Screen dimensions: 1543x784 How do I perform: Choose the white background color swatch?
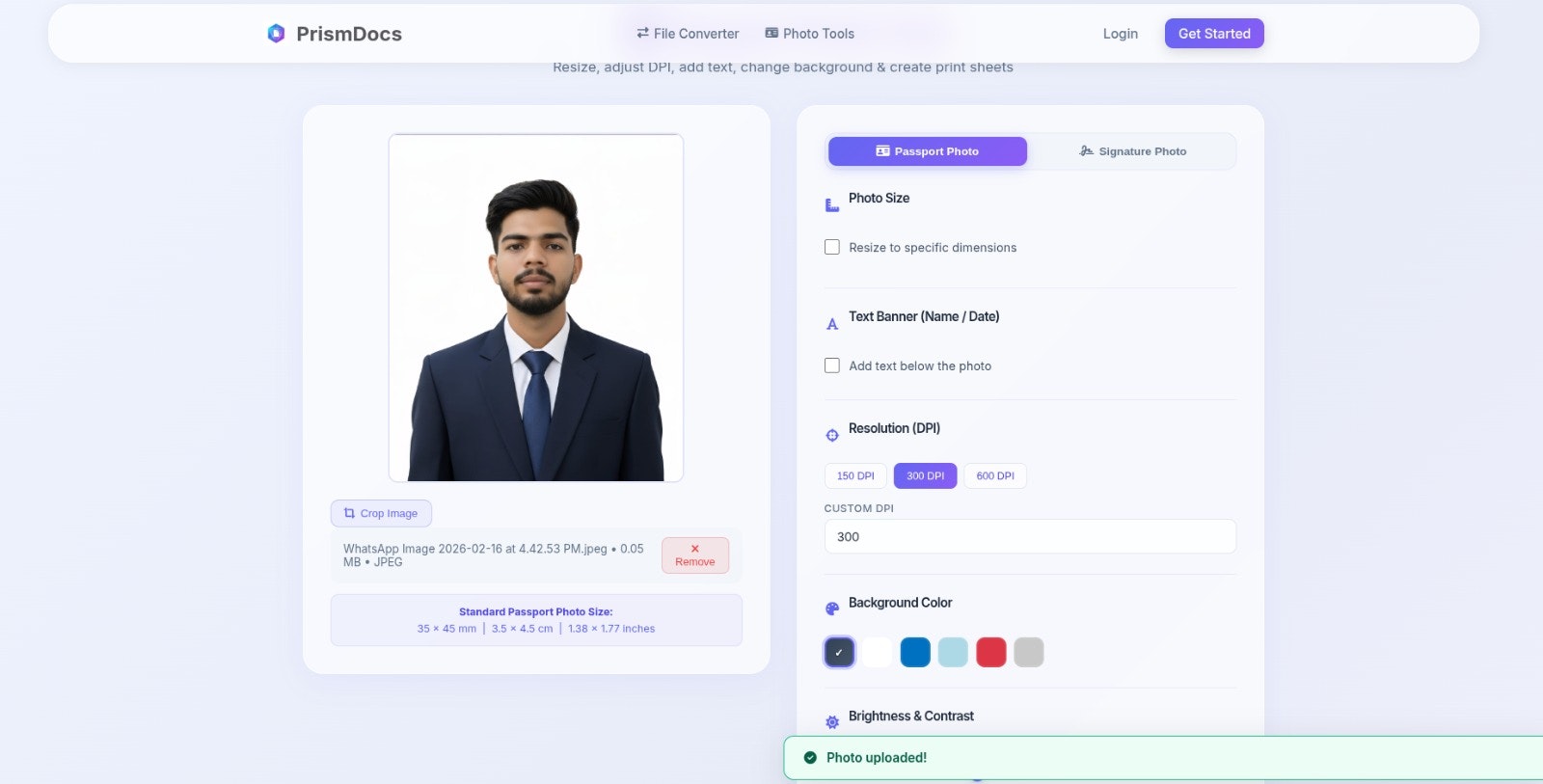878,653
